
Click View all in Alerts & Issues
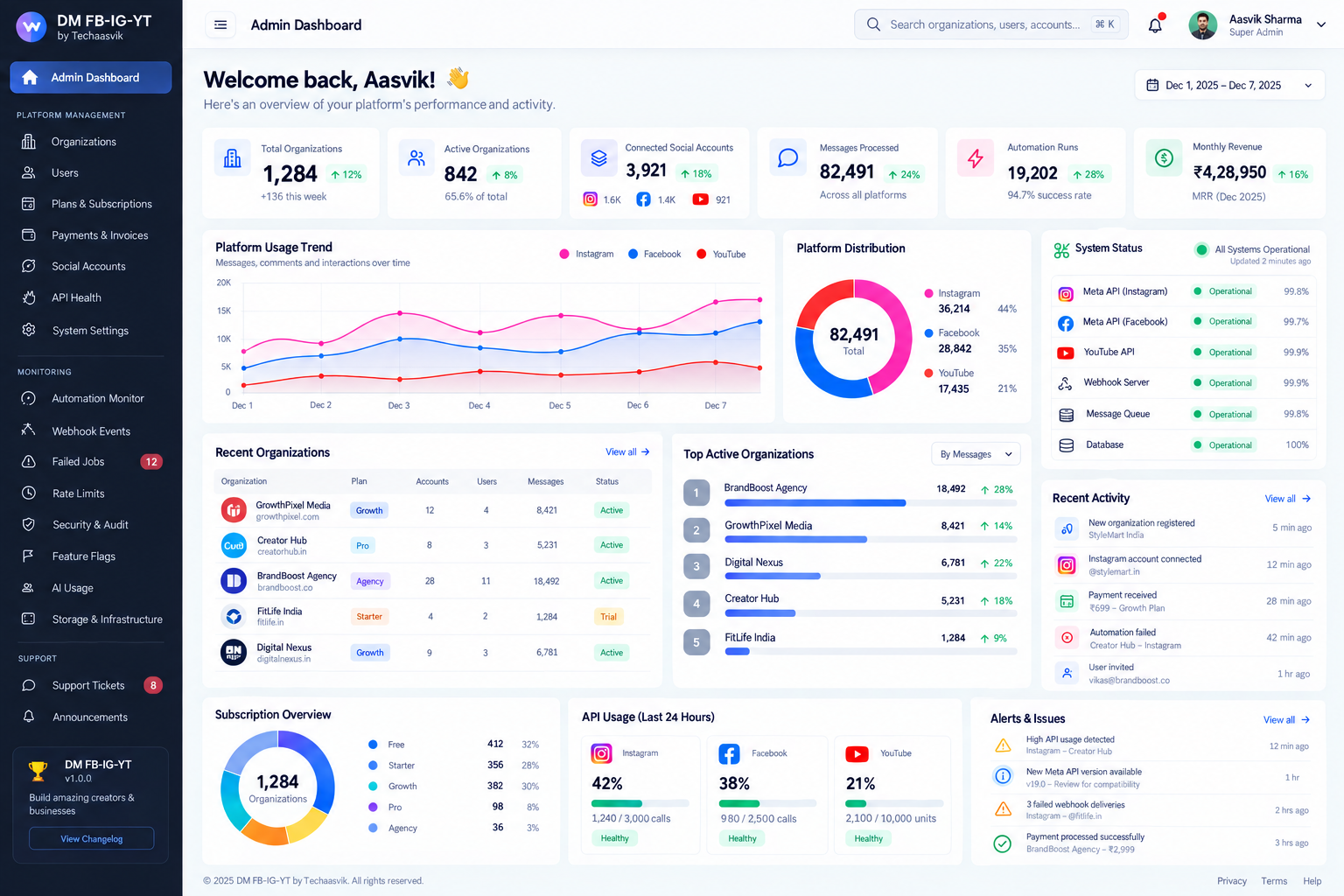coord(1286,720)
